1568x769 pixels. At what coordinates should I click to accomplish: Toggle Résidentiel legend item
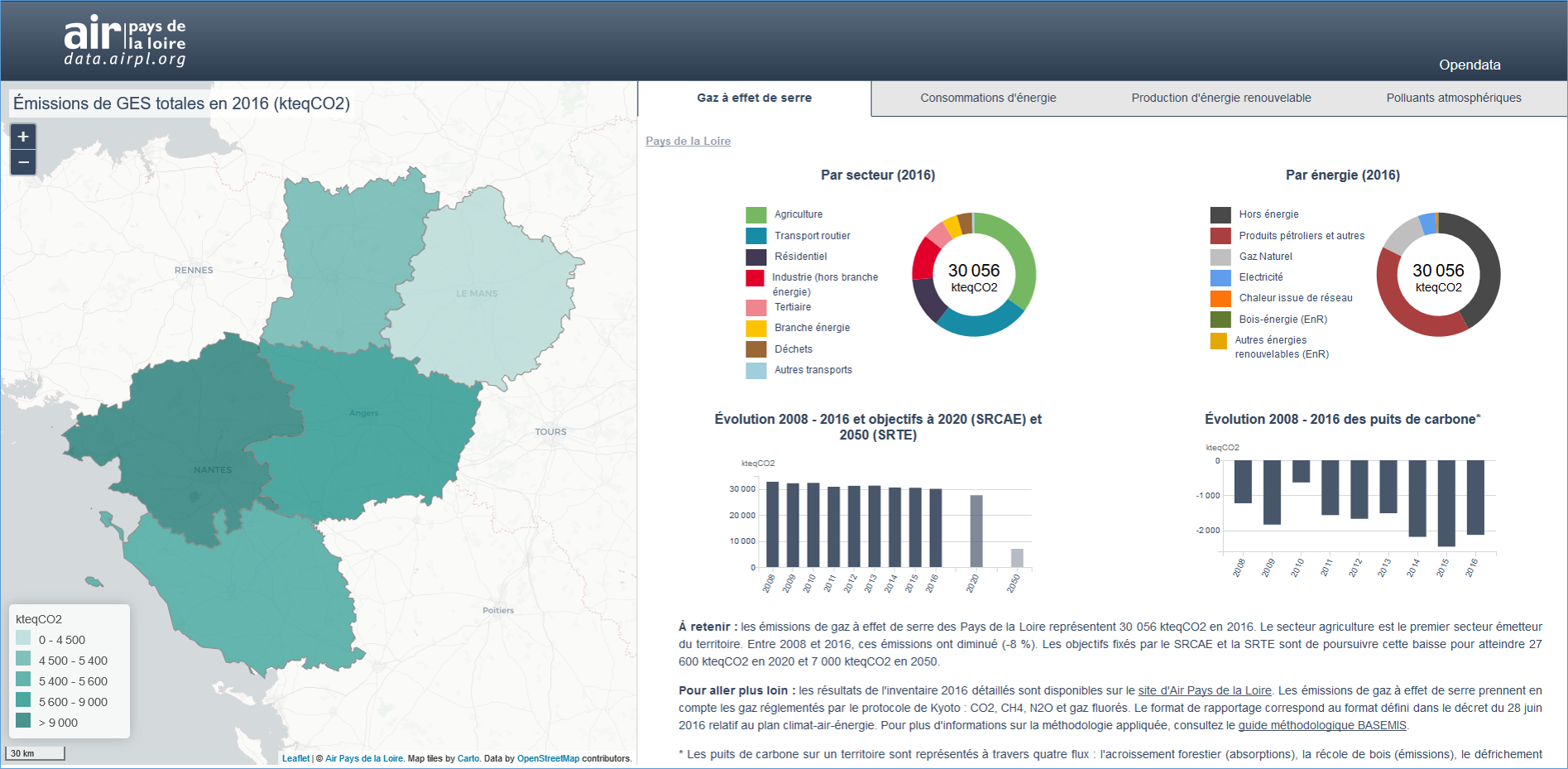pos(755,257)
